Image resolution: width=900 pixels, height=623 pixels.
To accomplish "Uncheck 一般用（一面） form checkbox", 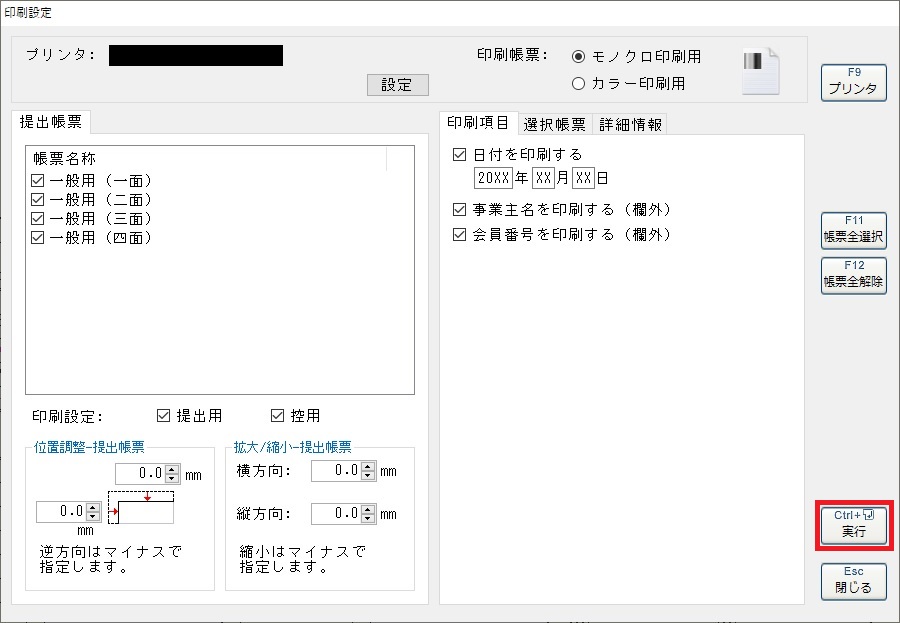I will [38, 181].
